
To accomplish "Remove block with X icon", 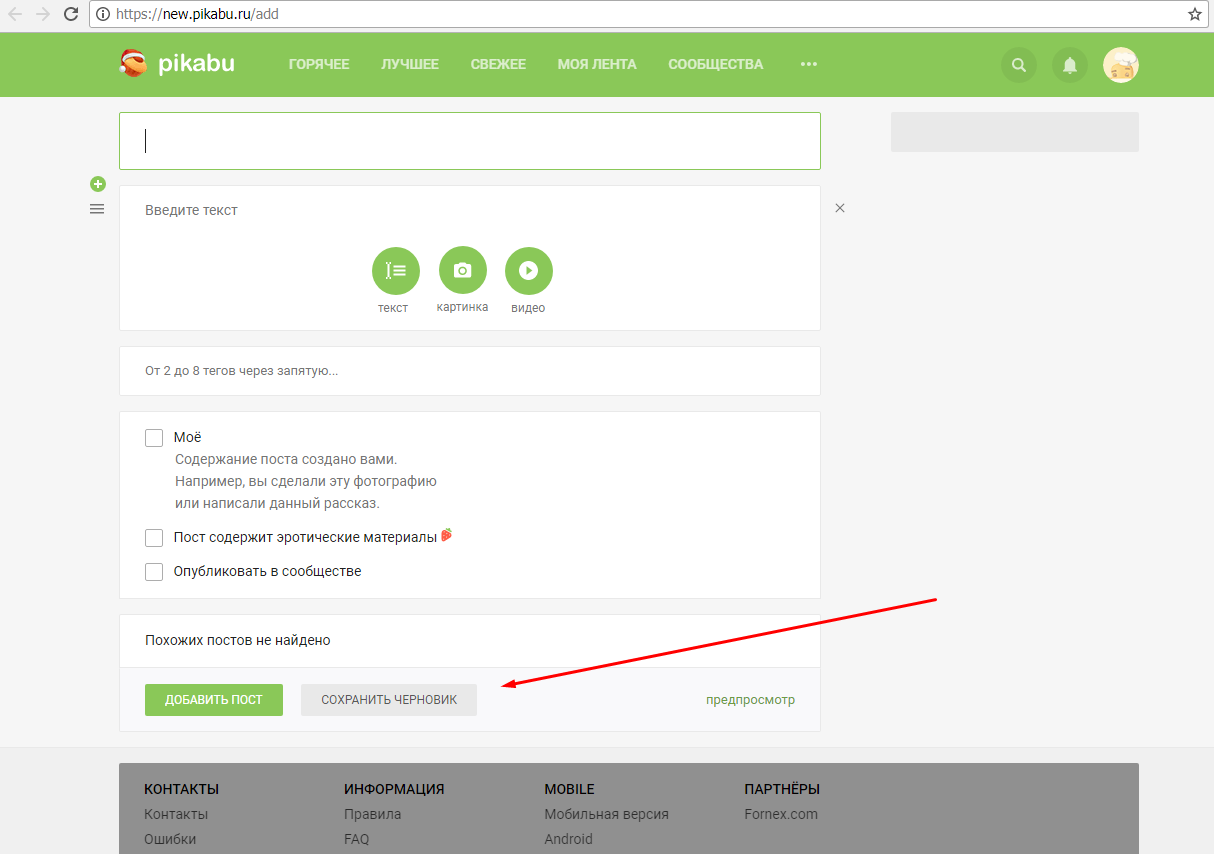I will (x=840, y=208).
